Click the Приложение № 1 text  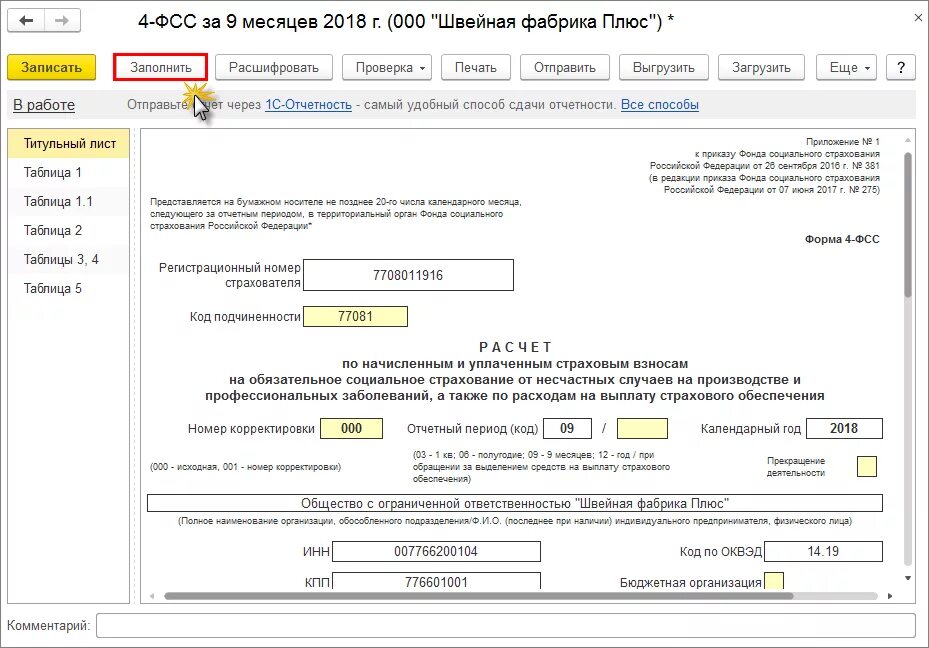pyautogui.click(x=842, y=142)
